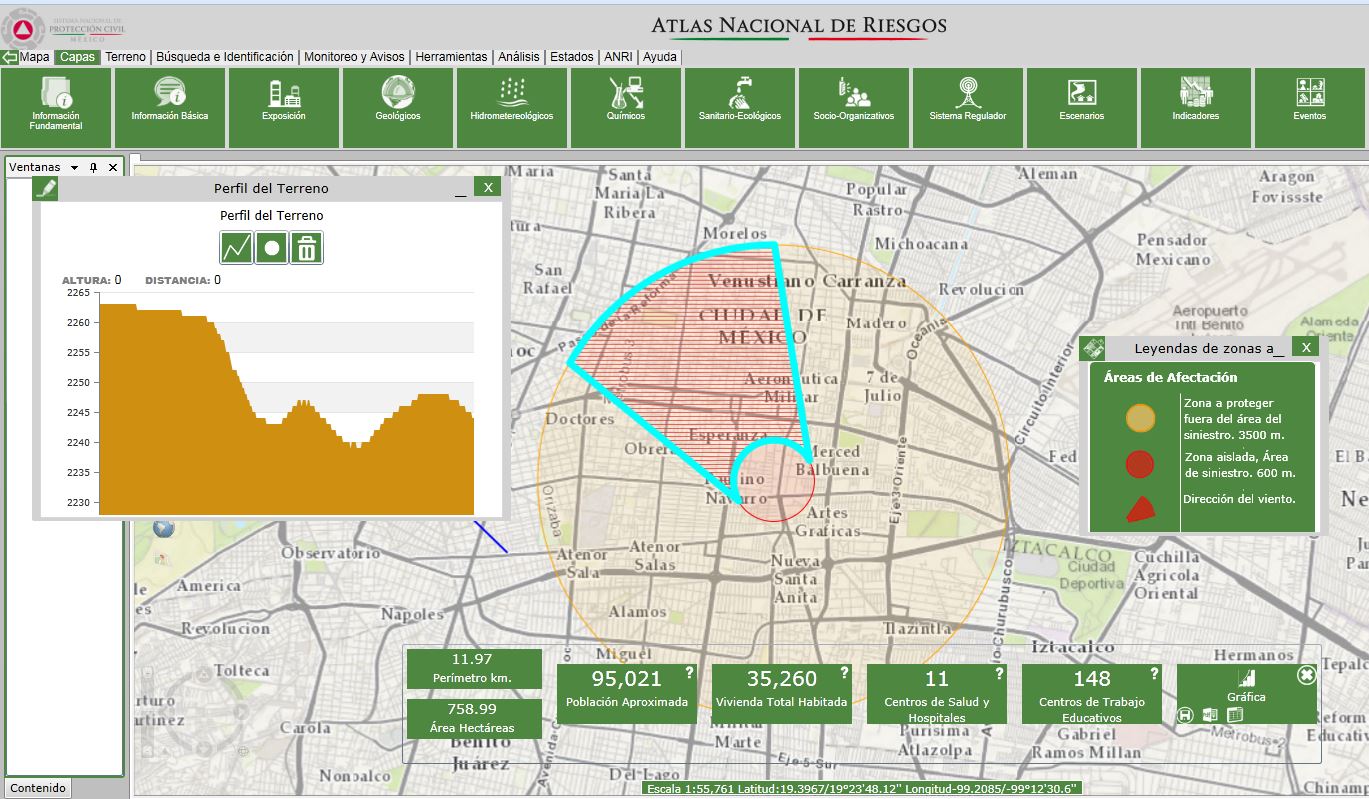
Task: Click the red 600 m zone legend swatch
Action: [x=1140, y=464]
